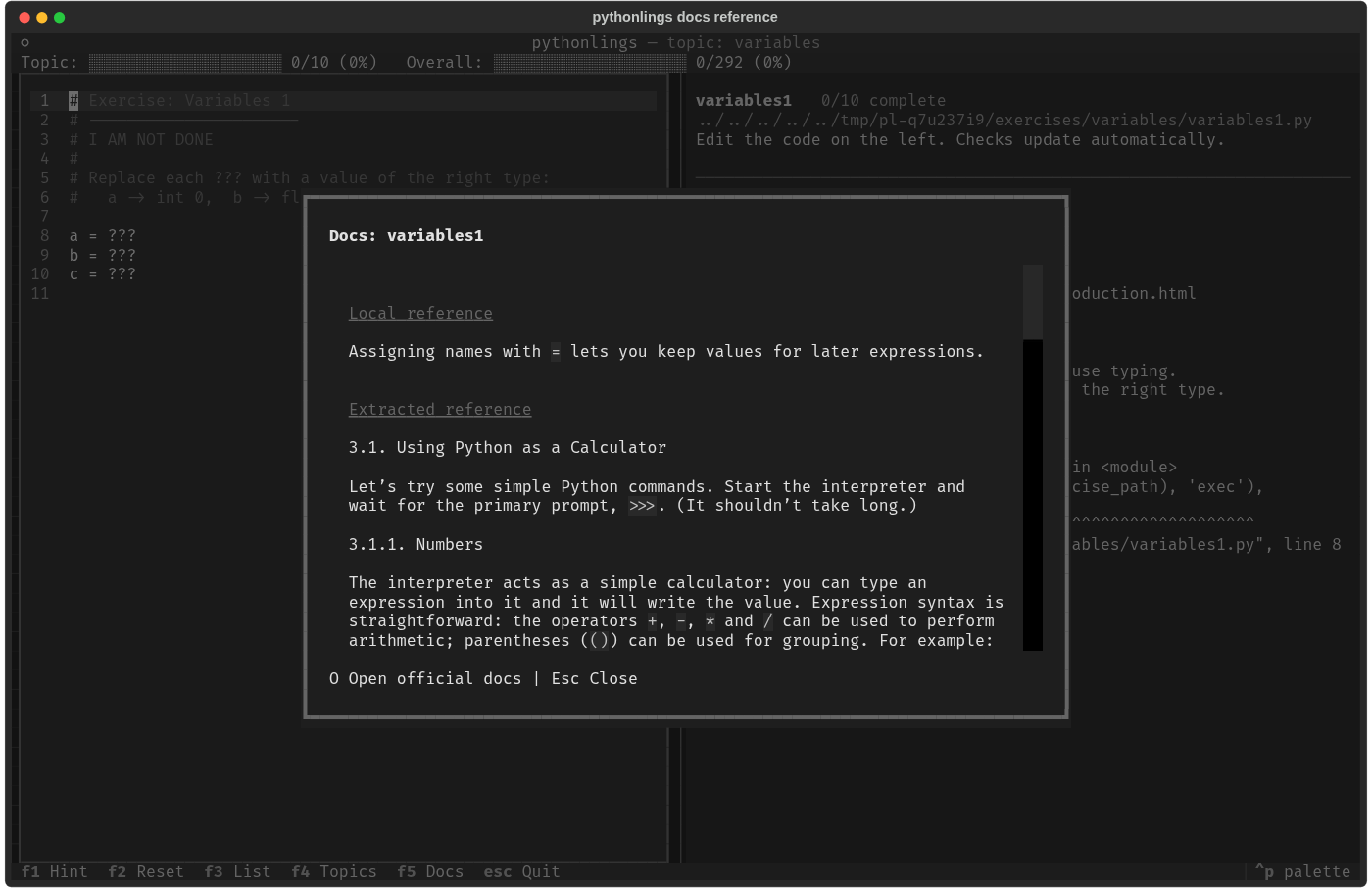Click '0/292 (0%)' overall count

[x=744, y=62]
